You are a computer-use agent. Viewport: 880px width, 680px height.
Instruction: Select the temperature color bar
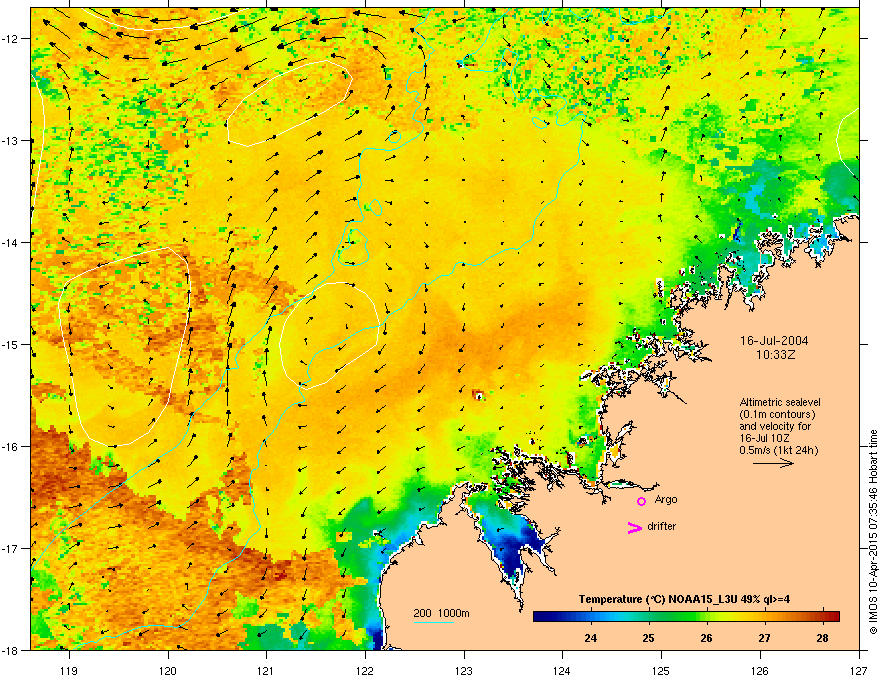[686, 616]
